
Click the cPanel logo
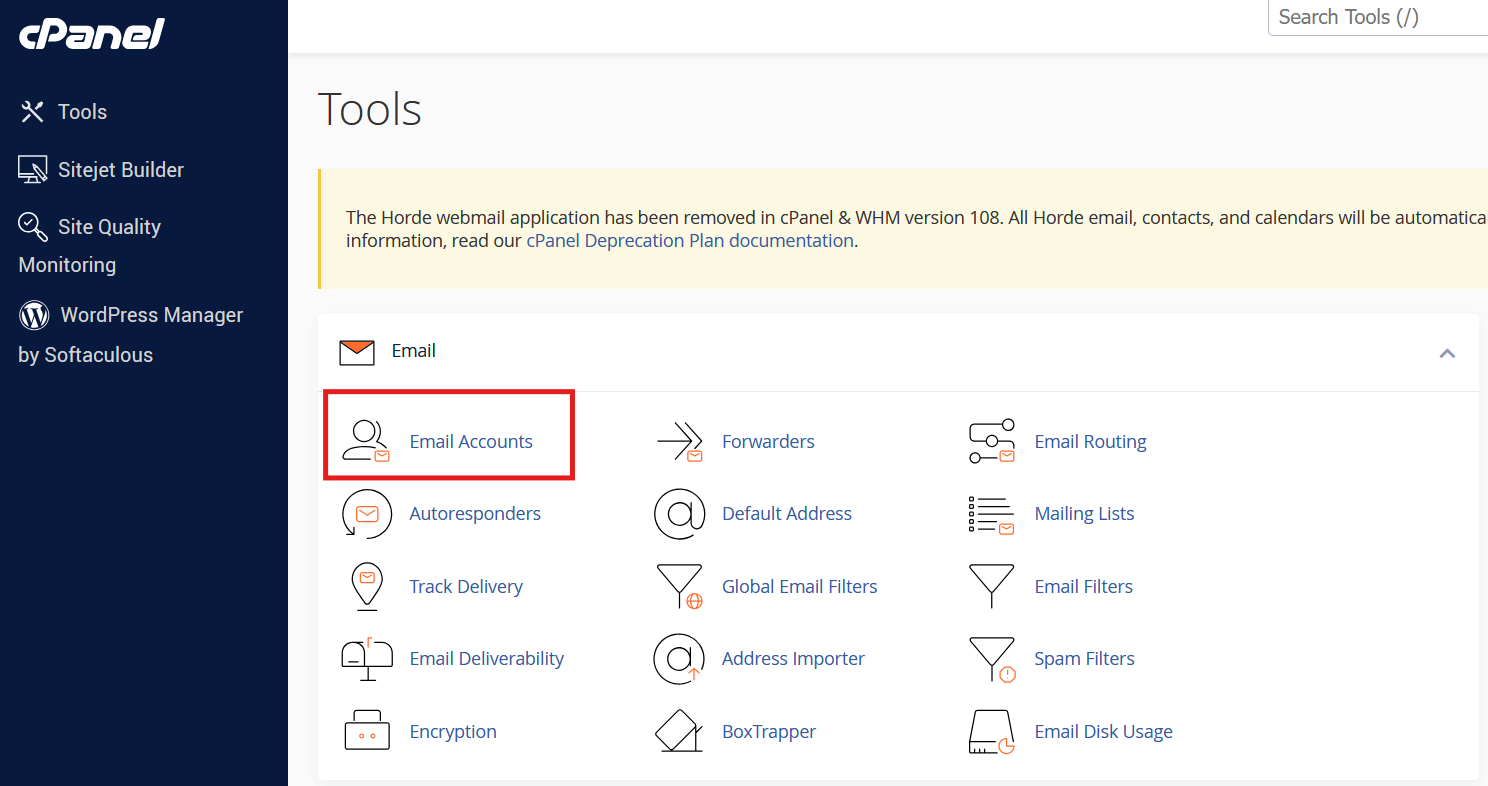point(92,34)
